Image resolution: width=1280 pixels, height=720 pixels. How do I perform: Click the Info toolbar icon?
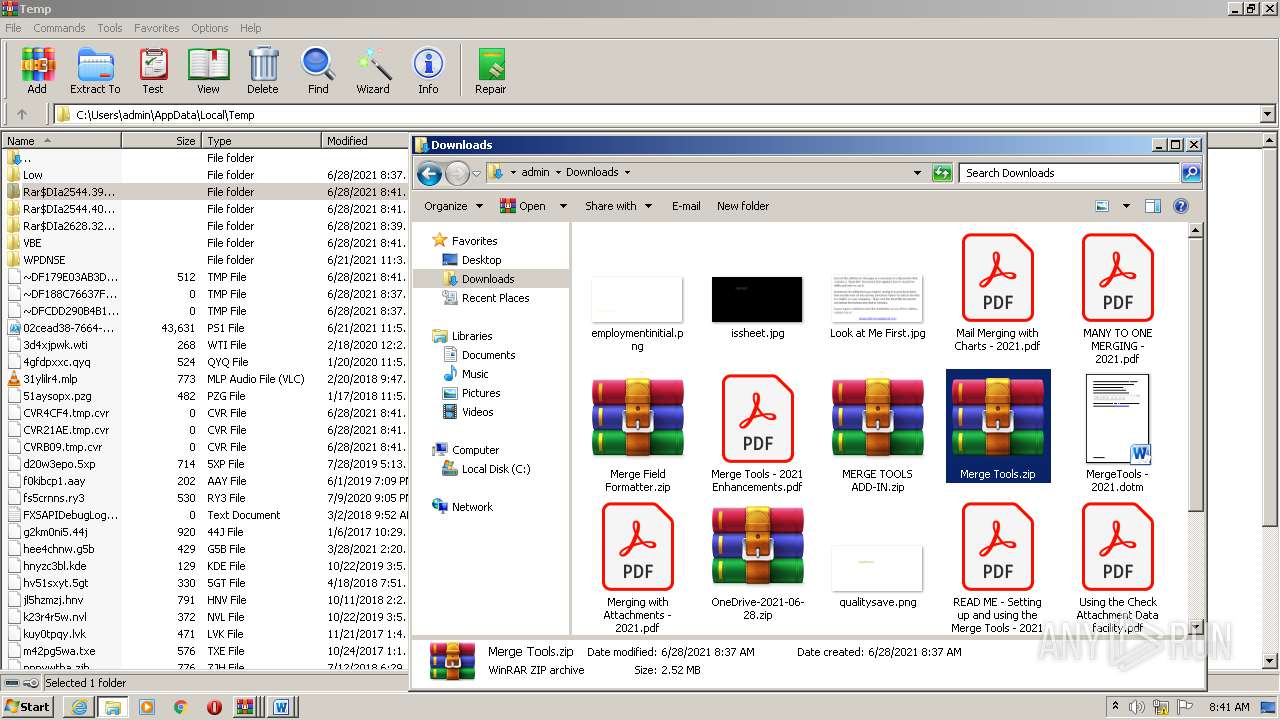coord(428,70)
